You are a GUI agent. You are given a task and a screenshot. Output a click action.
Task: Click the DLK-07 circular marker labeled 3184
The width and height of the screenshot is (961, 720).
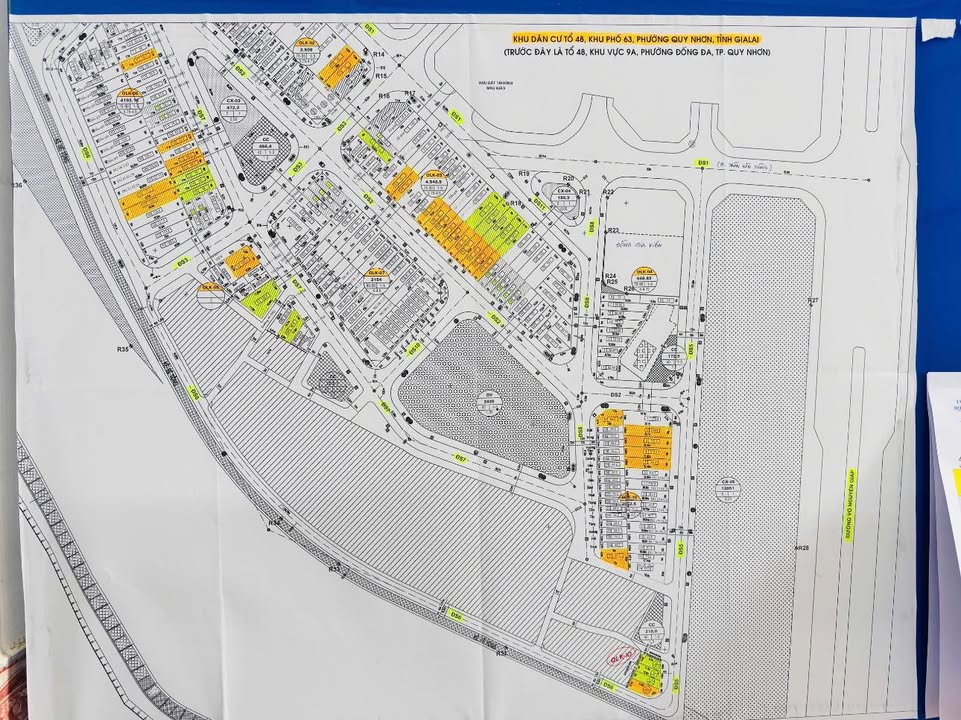tap(376, 277)
